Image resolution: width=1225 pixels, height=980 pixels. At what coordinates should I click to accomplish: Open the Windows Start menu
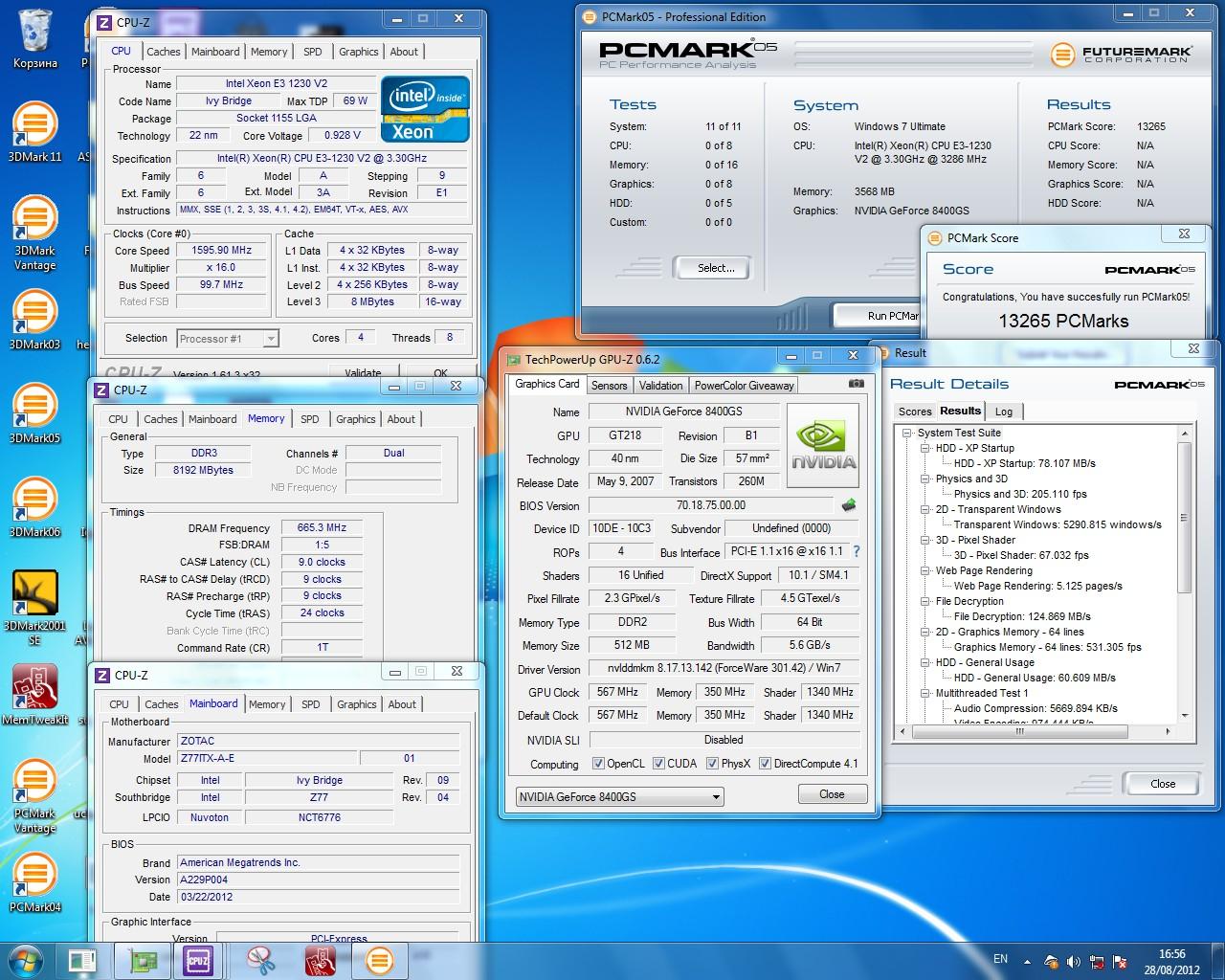[26, 960]
